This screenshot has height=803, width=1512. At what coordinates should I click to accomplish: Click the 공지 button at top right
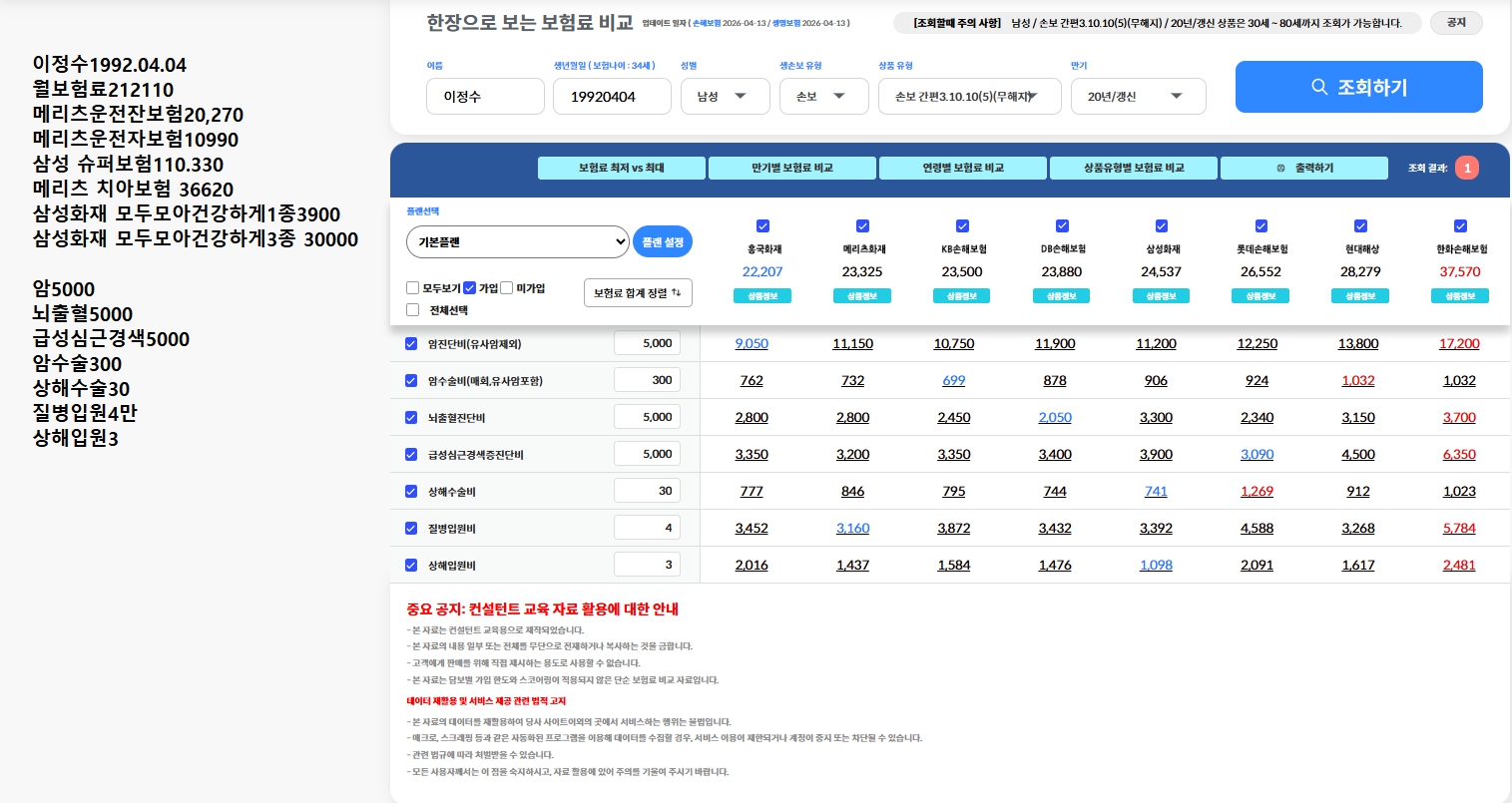[x=1456, y=22]
